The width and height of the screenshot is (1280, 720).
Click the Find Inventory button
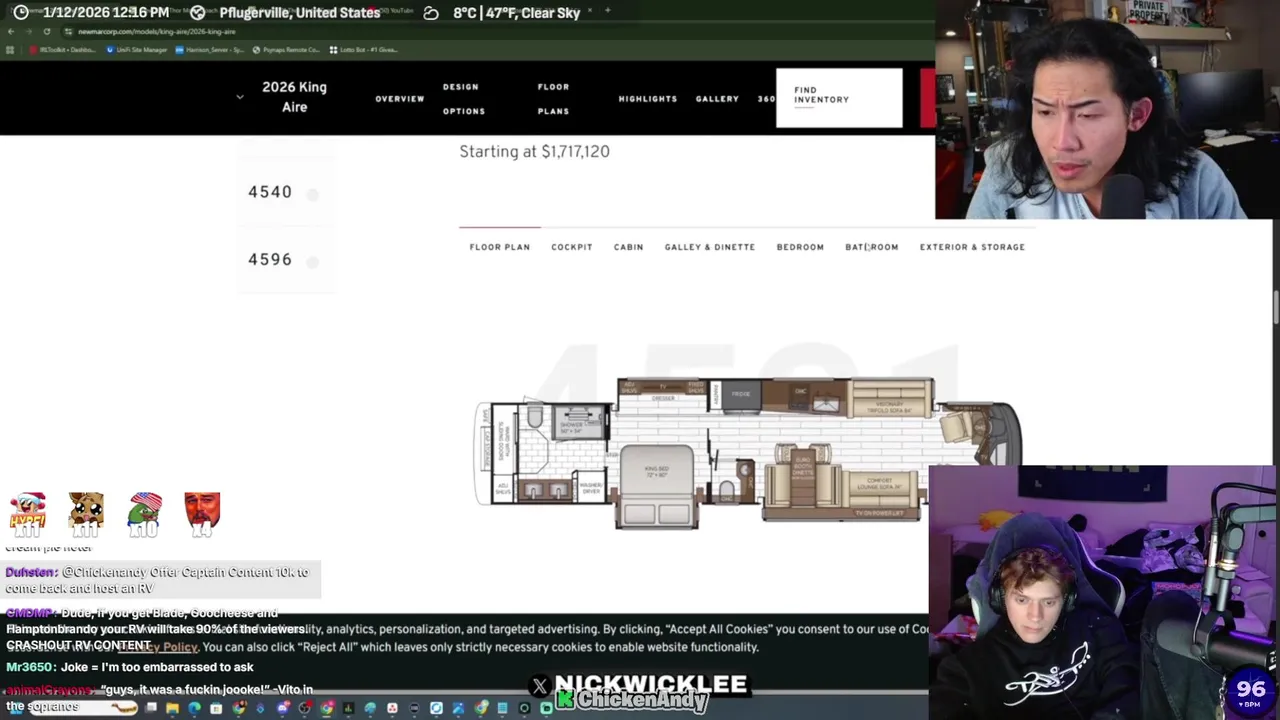[839, 98]
